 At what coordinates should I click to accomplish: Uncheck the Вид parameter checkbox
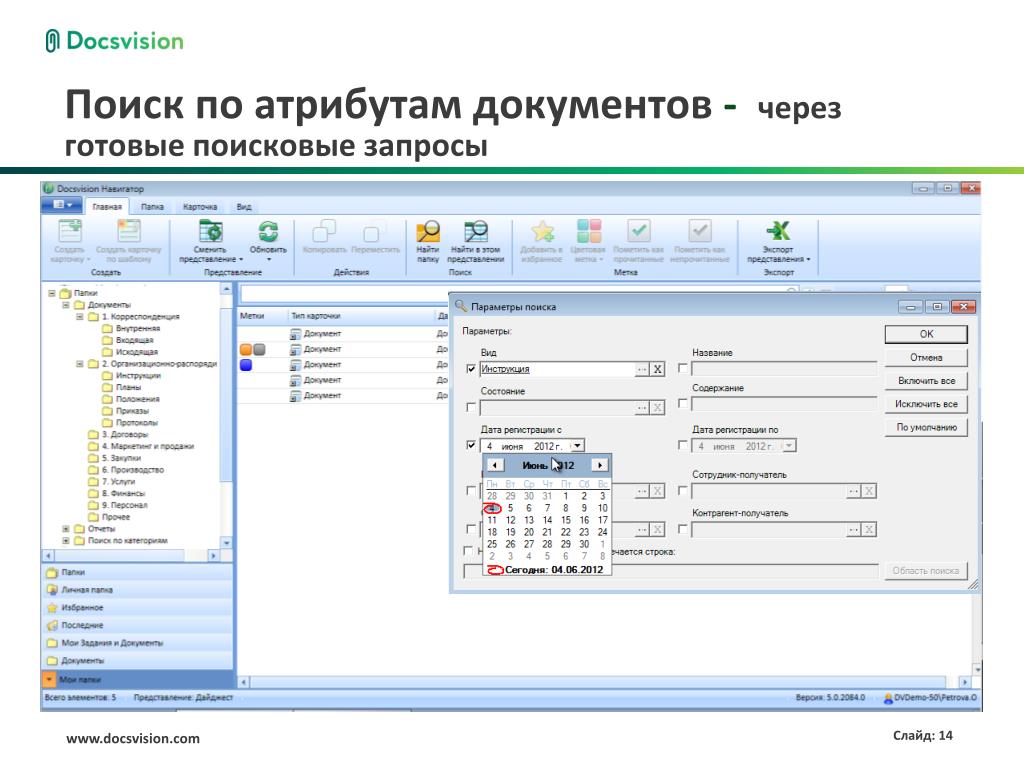(x=471, y=369)
